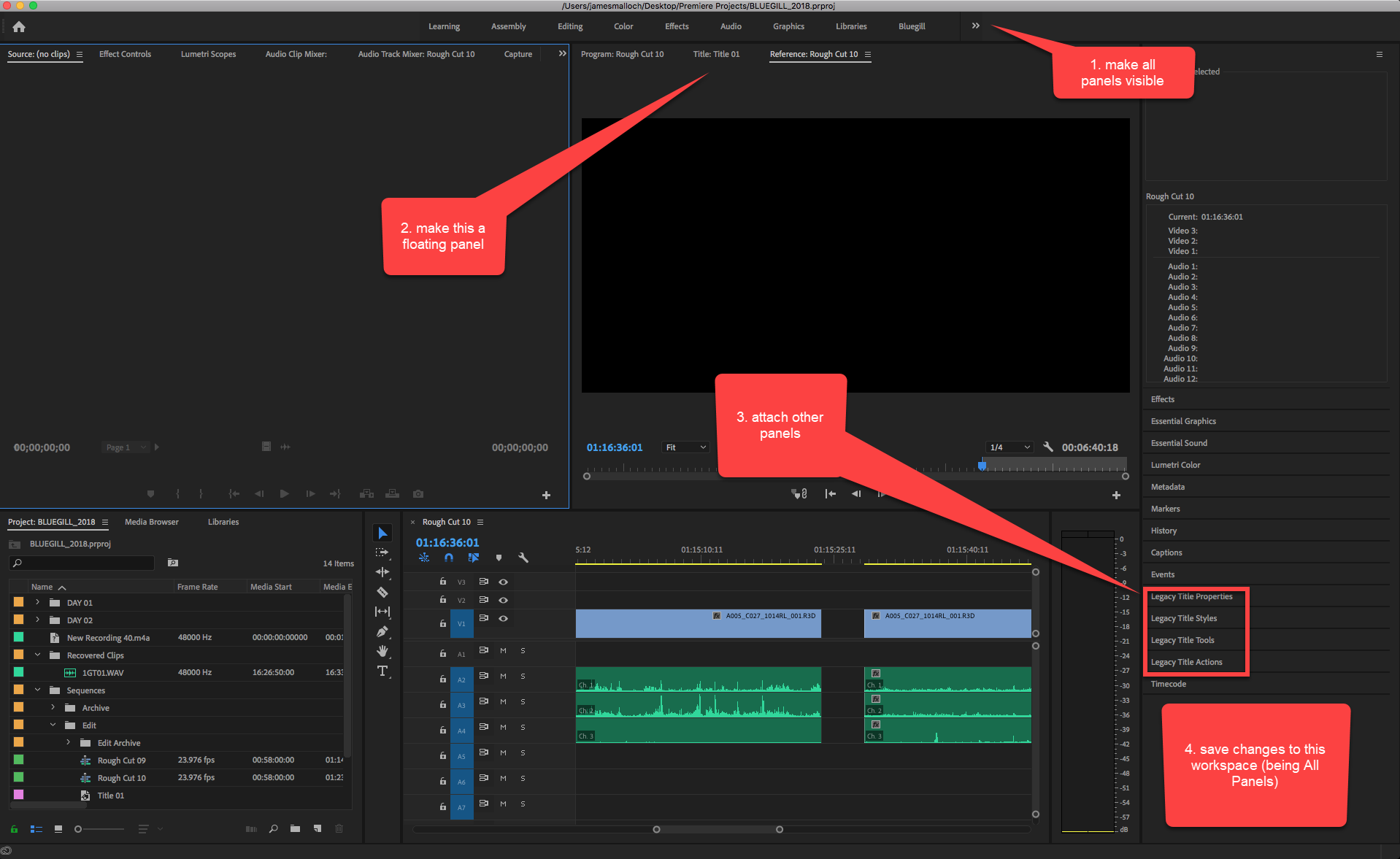1400x859 pixels.
Task: Expand the DAY 02 bin
Action: click(37, 620)
